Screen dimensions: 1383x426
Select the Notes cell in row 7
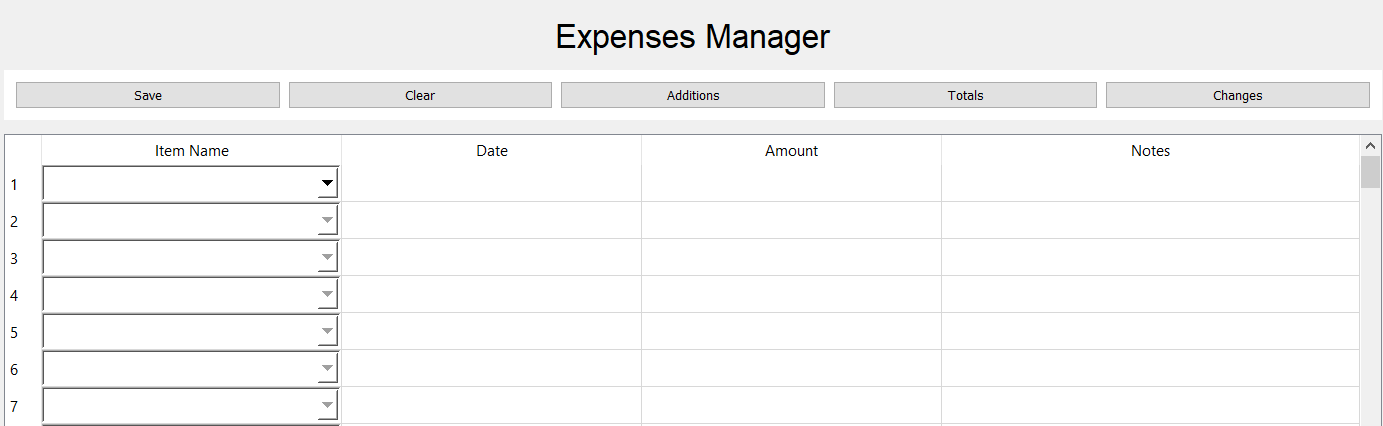pos(1150,406)
